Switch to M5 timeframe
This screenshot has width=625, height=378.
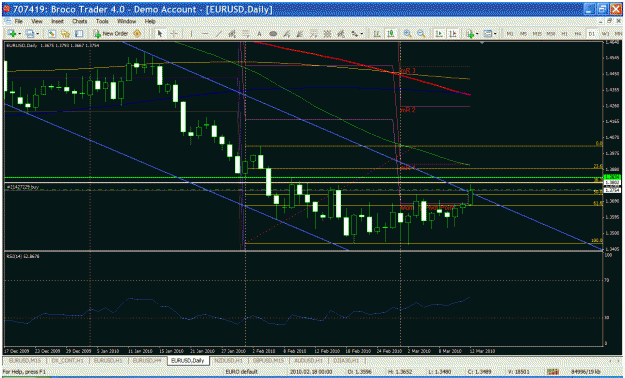click(523, 34)
